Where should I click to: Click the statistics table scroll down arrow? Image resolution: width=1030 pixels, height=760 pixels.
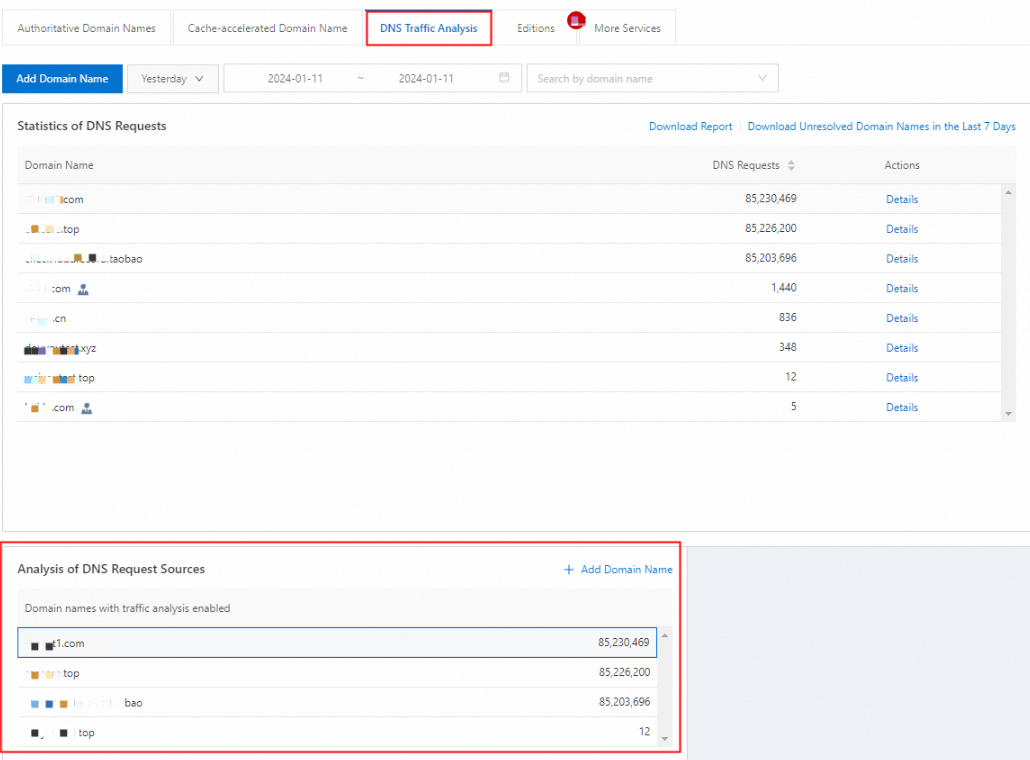click(1008, 414)
